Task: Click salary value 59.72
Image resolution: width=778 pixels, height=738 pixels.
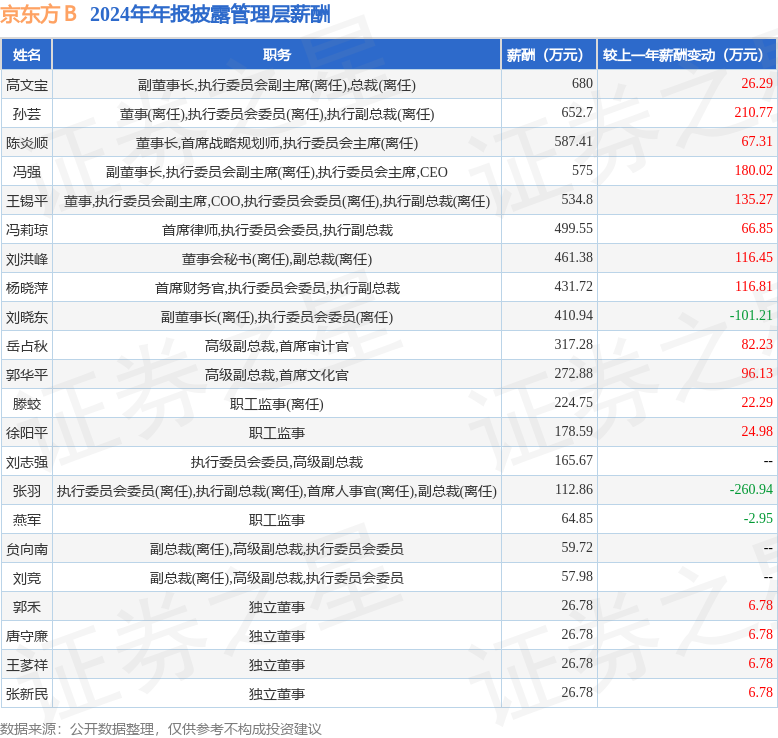Action: click(577, 547)
